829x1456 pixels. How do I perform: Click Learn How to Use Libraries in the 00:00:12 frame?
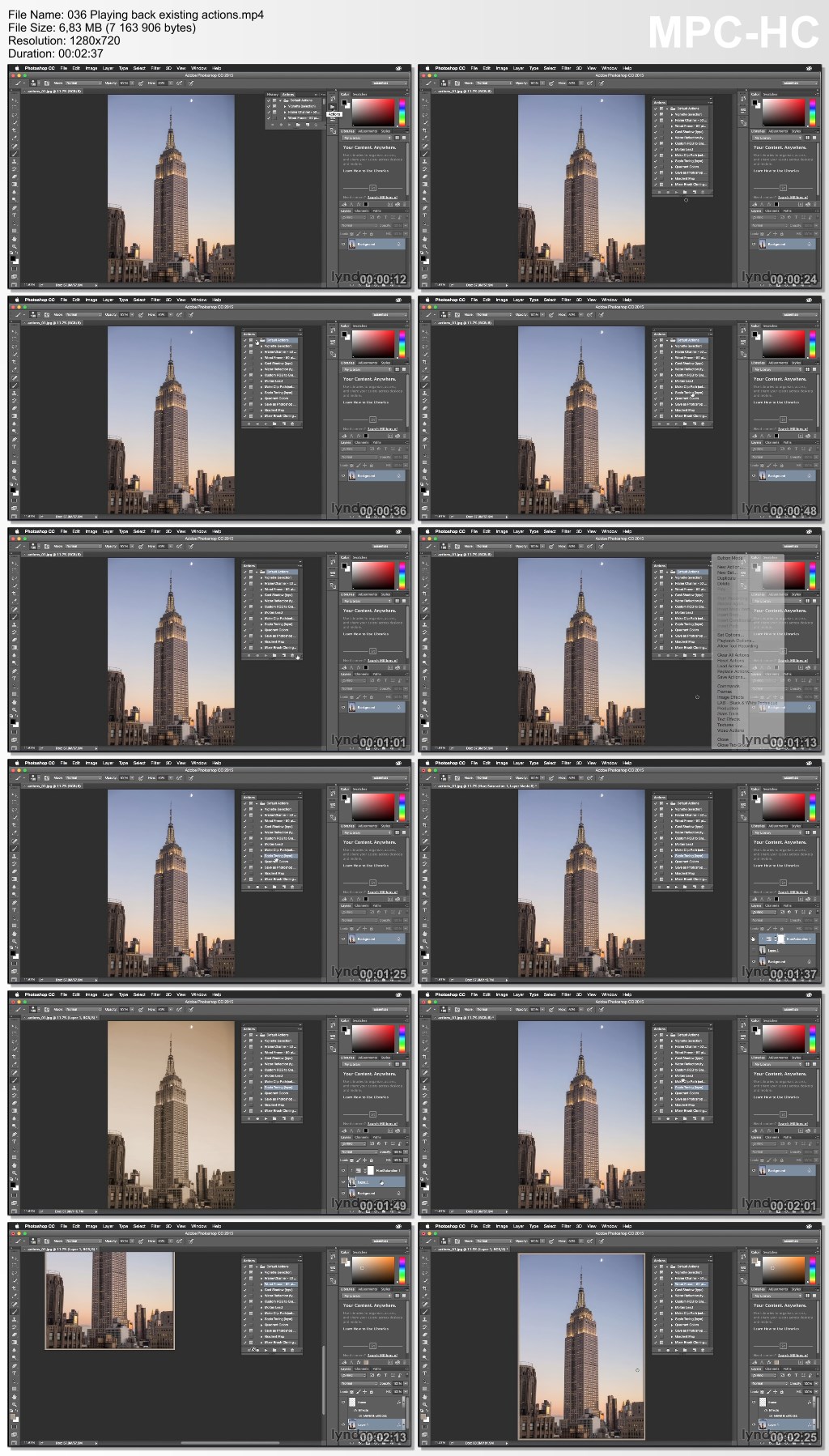point(366,171)
